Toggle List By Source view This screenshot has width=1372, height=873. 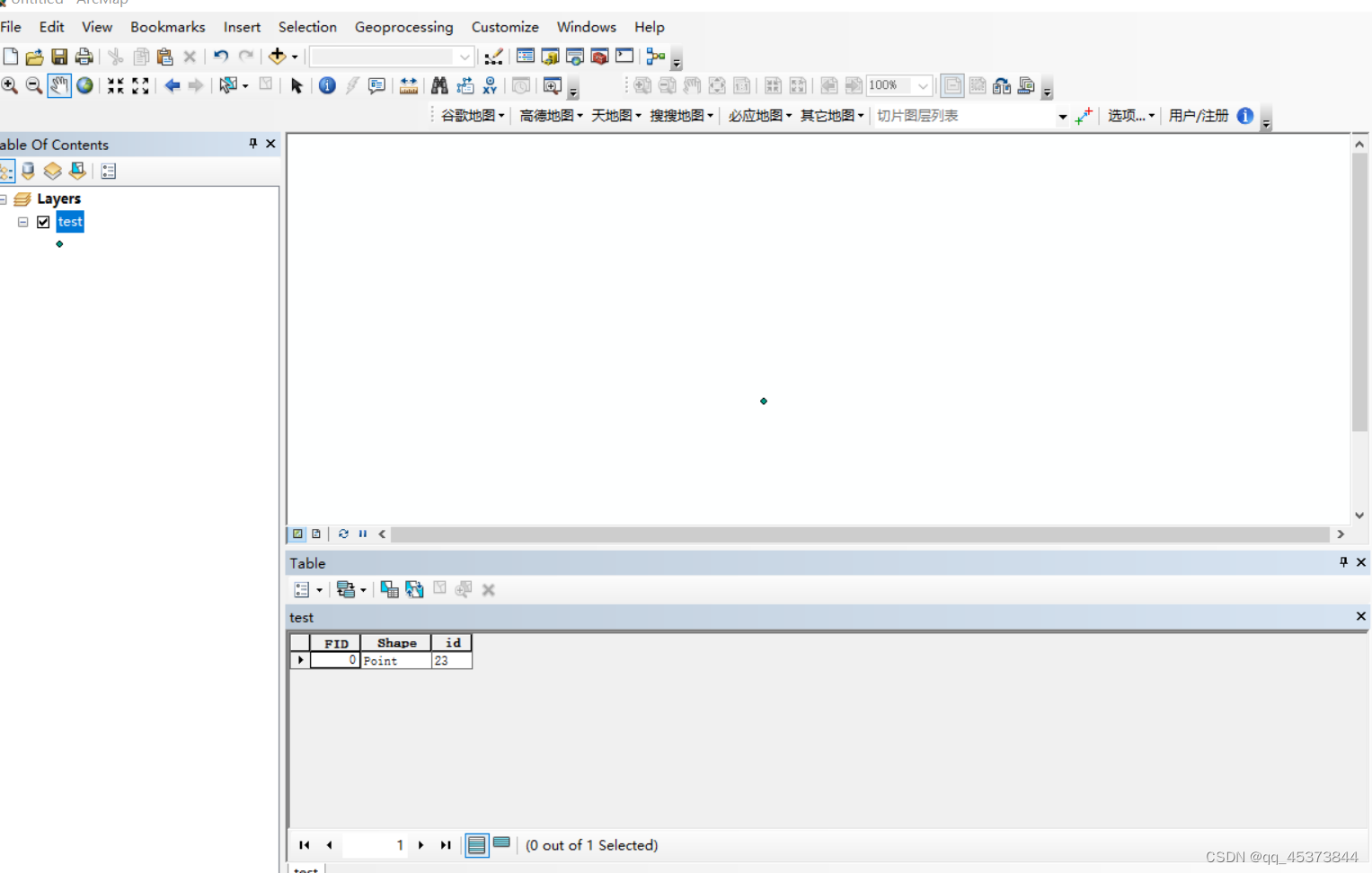click(x=29, y=171)
